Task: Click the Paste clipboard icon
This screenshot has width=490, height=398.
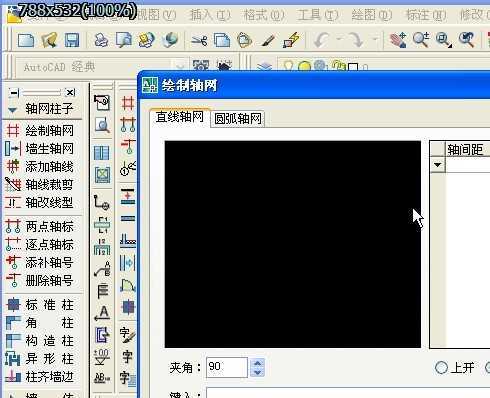Action: pyautogui.click(x=245, y=40)
